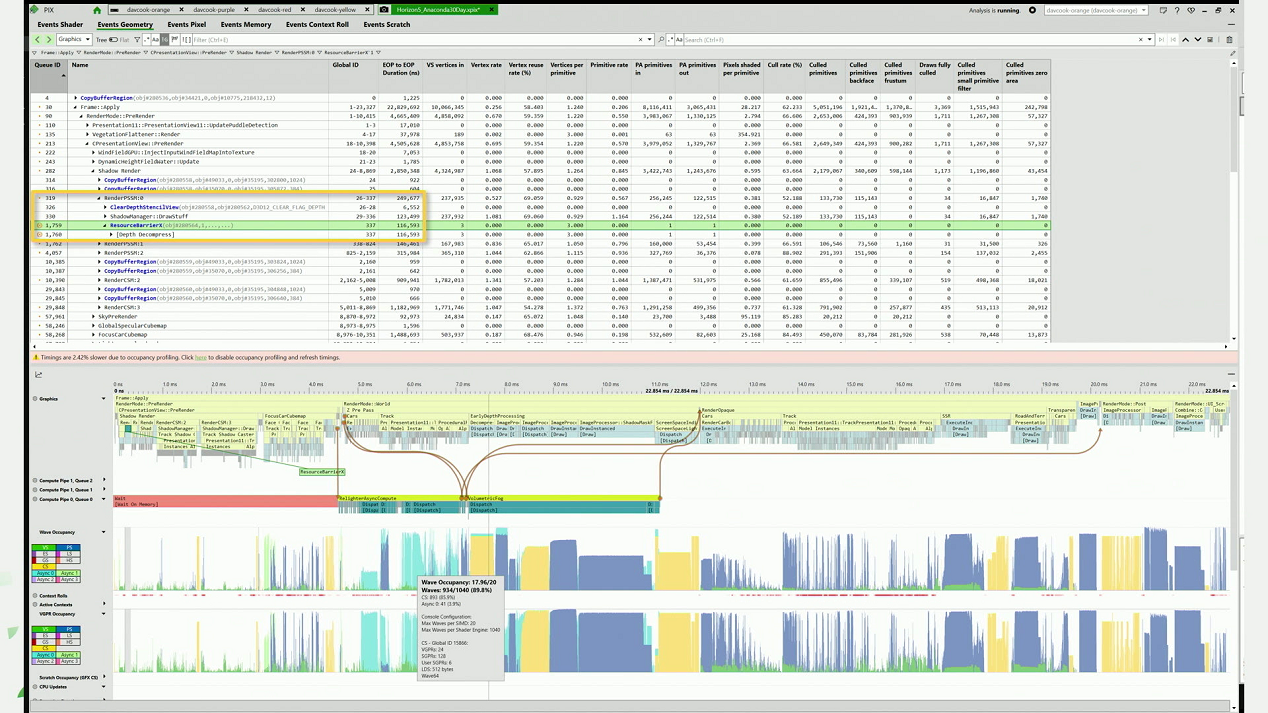Open davcook-orange device dropdown
The width and height of the screenshot is (1268, 713).
pos(1096,10)
